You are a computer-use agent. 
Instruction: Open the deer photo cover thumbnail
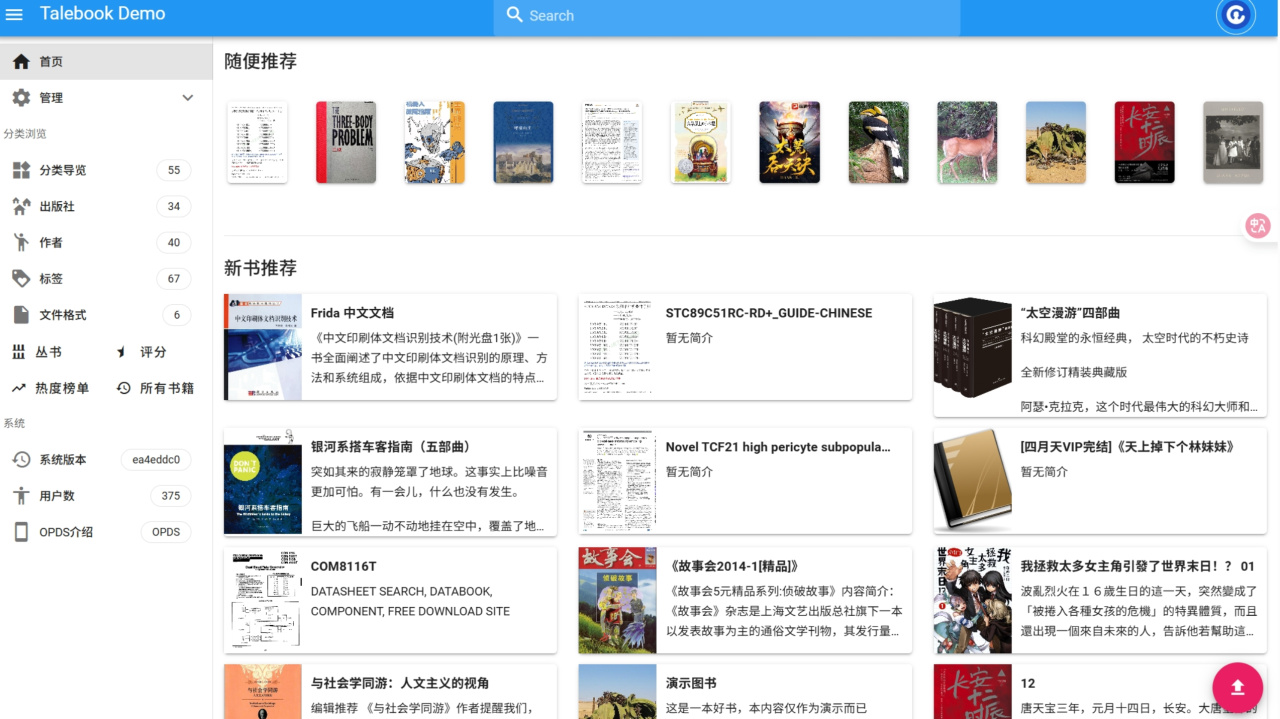coord(967,142)
